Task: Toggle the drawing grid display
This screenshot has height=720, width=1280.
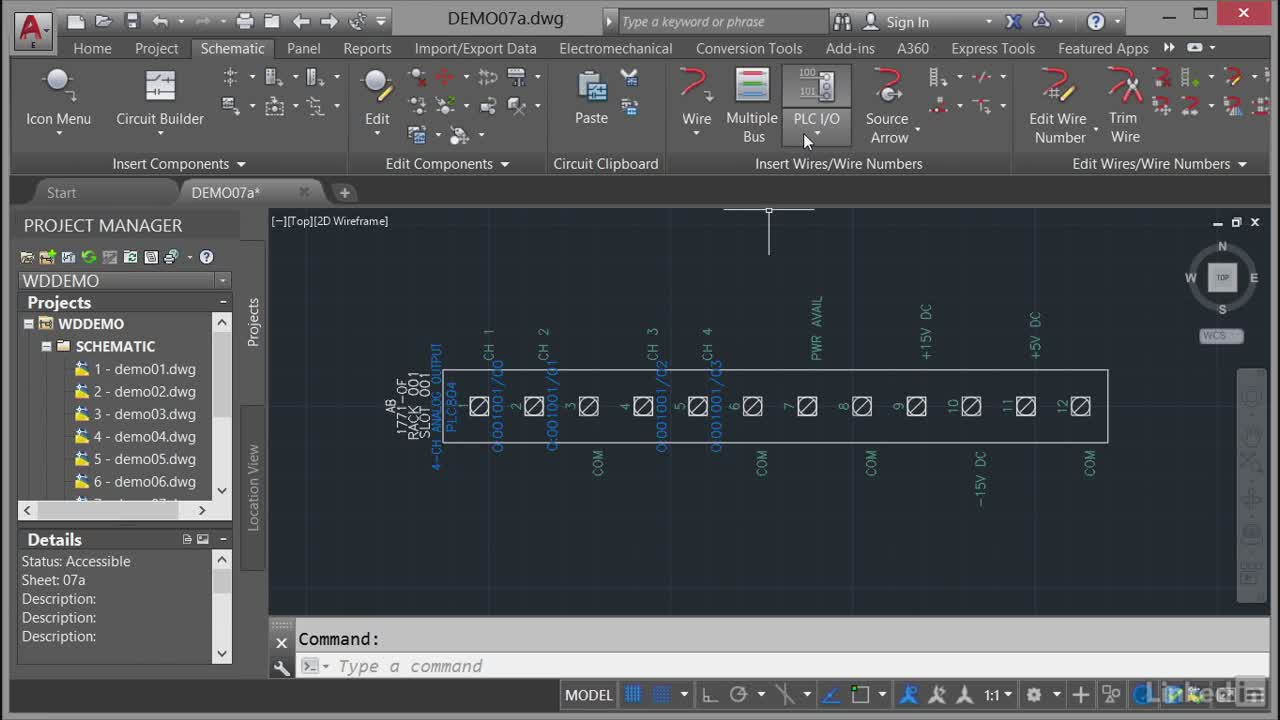Action: click(633, 694)
